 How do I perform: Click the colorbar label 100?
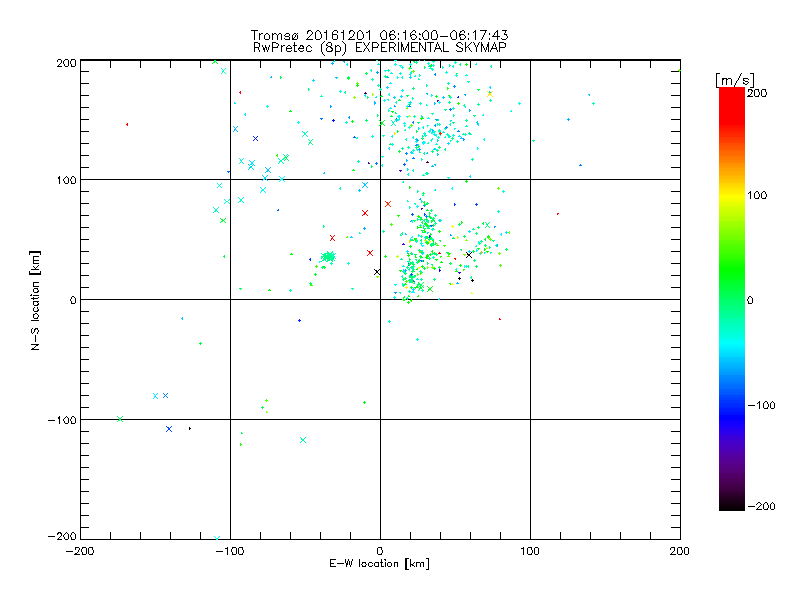pos(757,195)
